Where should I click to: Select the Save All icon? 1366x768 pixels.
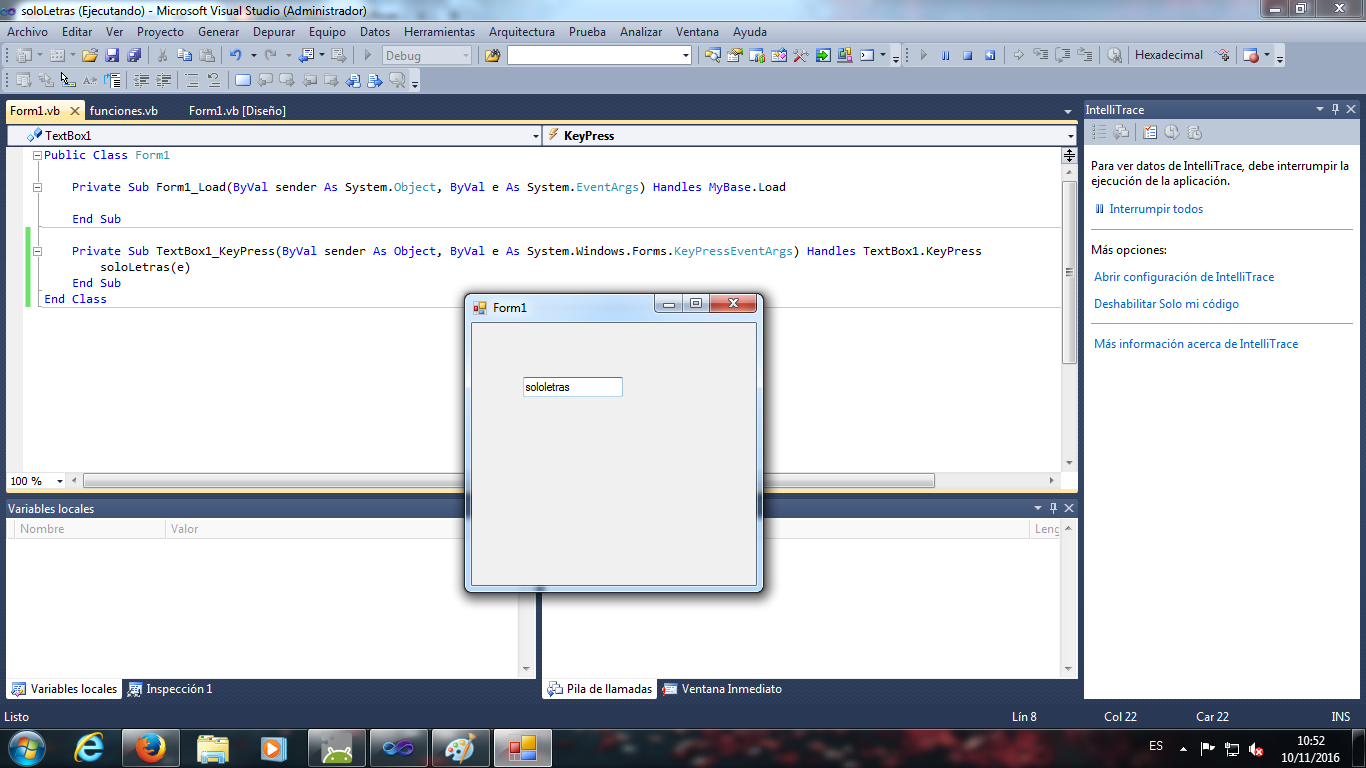tap(132, 55)
